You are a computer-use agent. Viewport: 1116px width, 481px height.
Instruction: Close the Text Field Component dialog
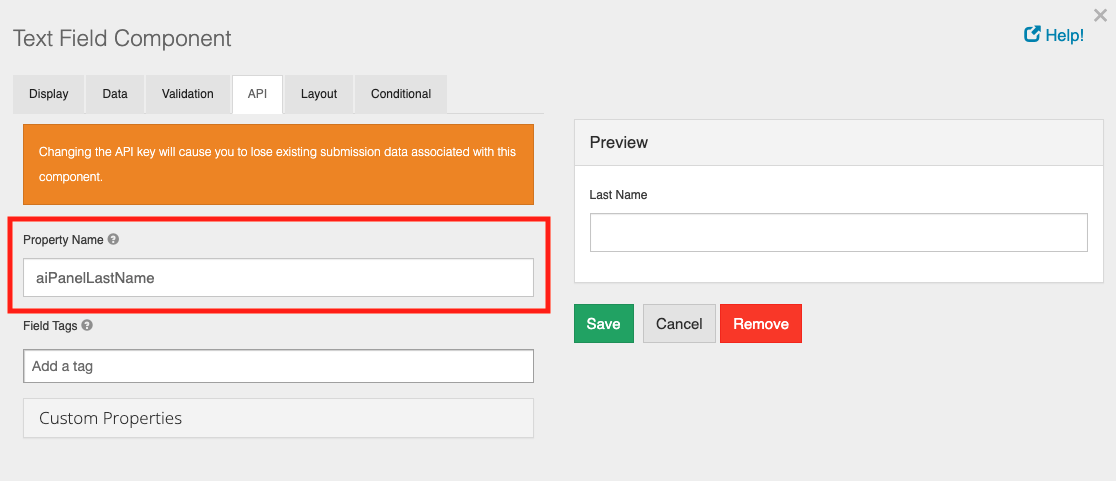[1100, 15]
